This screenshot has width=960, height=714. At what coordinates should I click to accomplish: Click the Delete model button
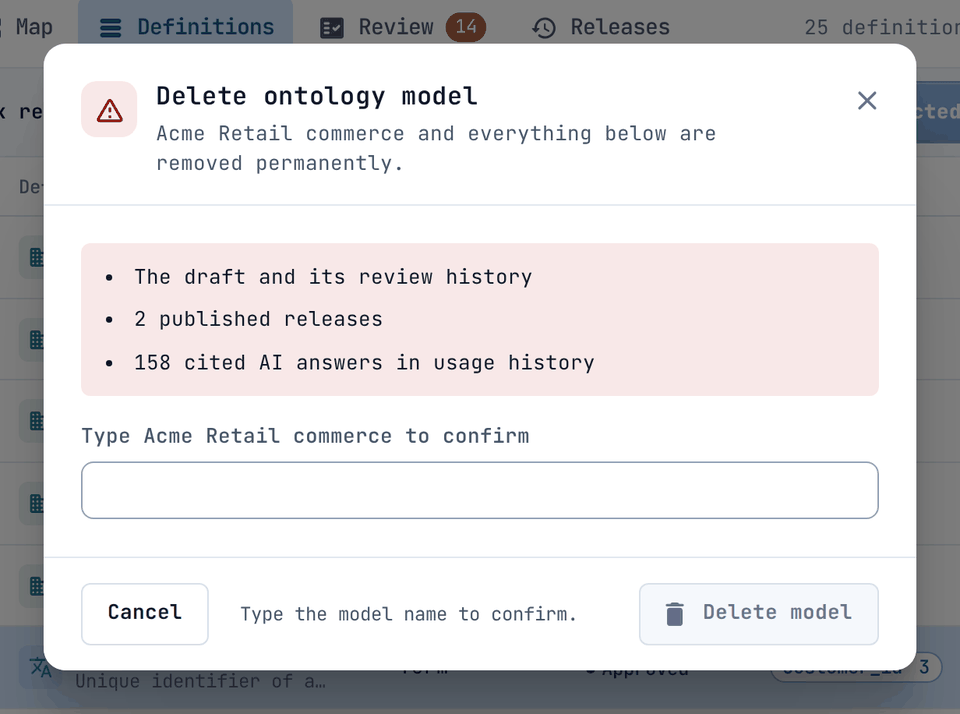pyautogui.click(x=759, y=613)
